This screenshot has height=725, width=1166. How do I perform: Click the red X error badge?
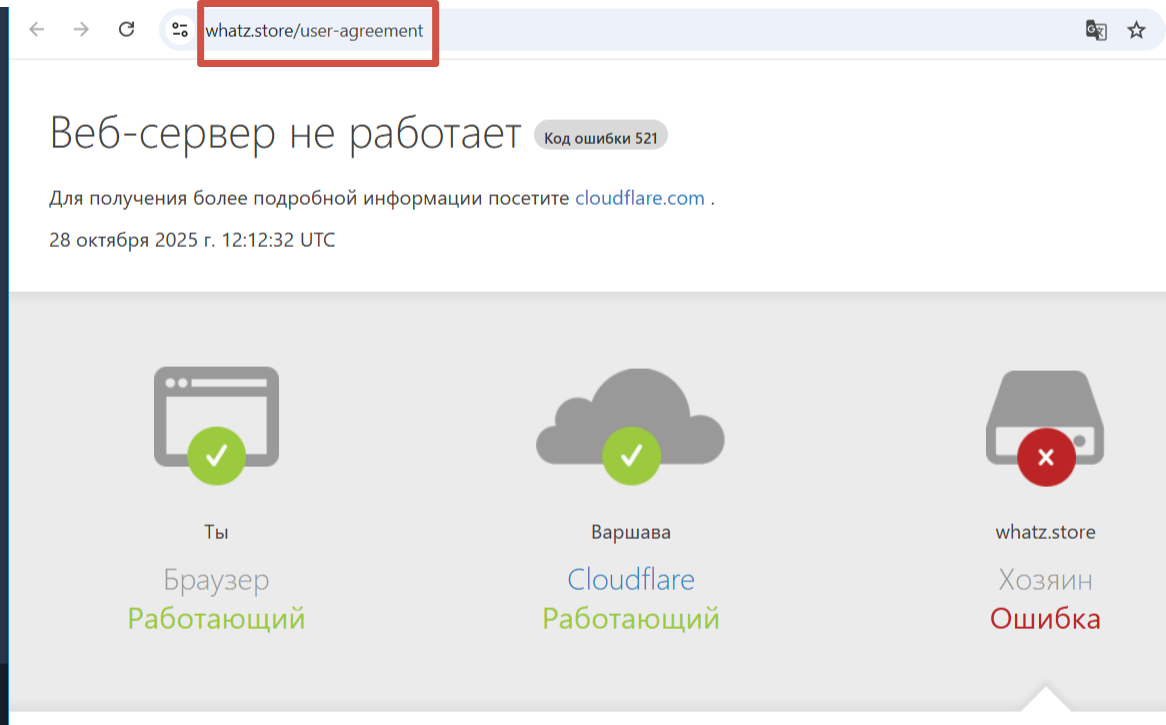[x=1045, y=457]
